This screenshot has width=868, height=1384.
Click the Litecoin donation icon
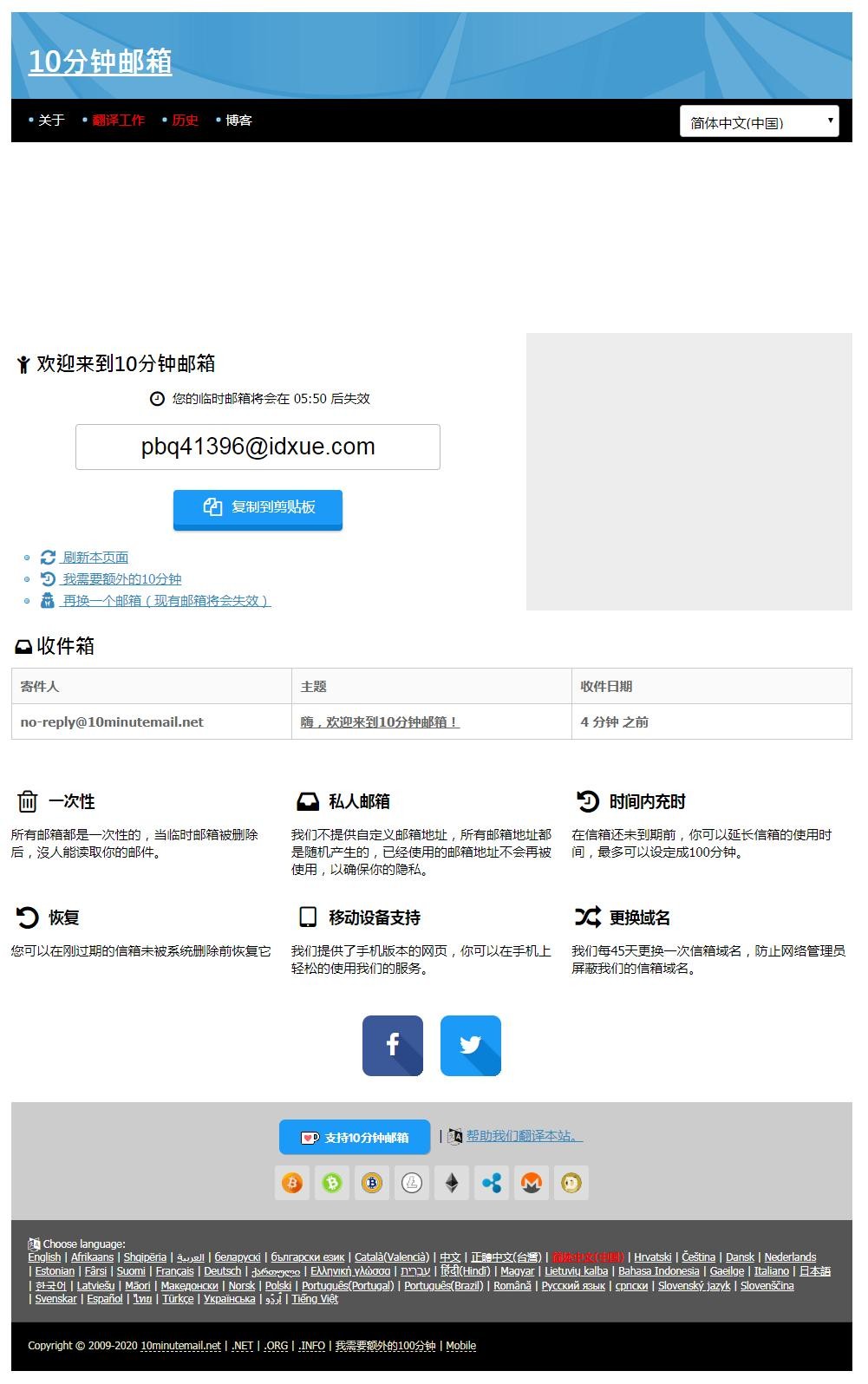click(412, 1183)
